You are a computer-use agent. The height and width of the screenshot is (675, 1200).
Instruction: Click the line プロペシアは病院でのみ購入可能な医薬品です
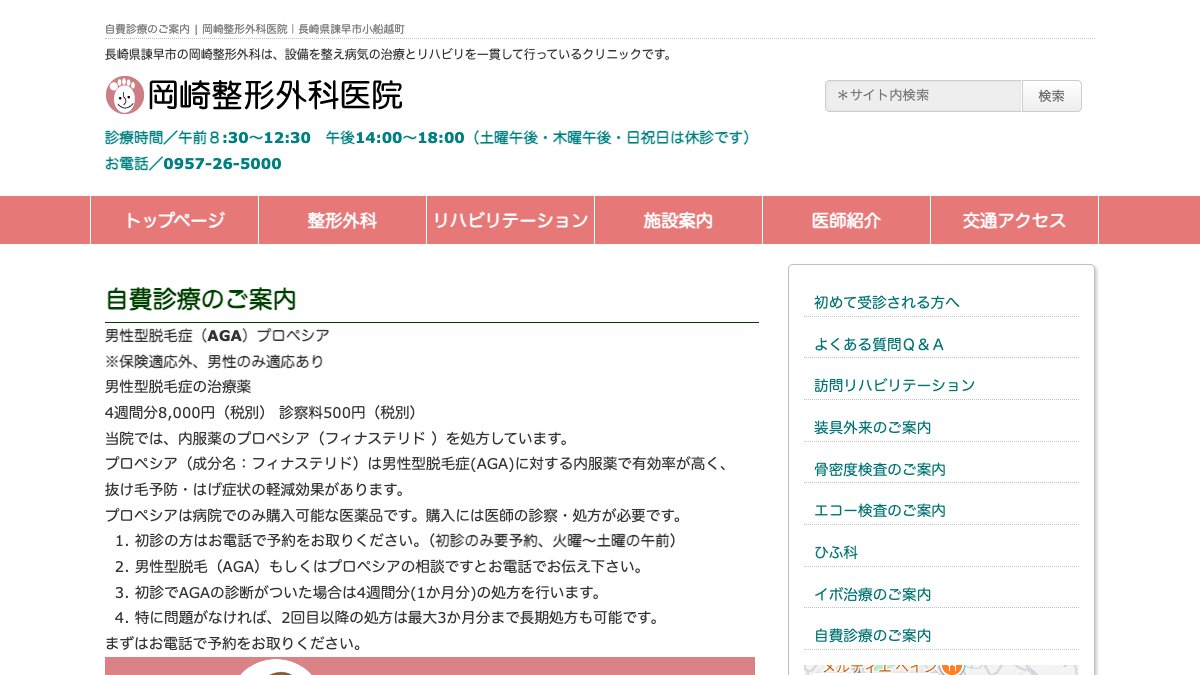point(395,515)
